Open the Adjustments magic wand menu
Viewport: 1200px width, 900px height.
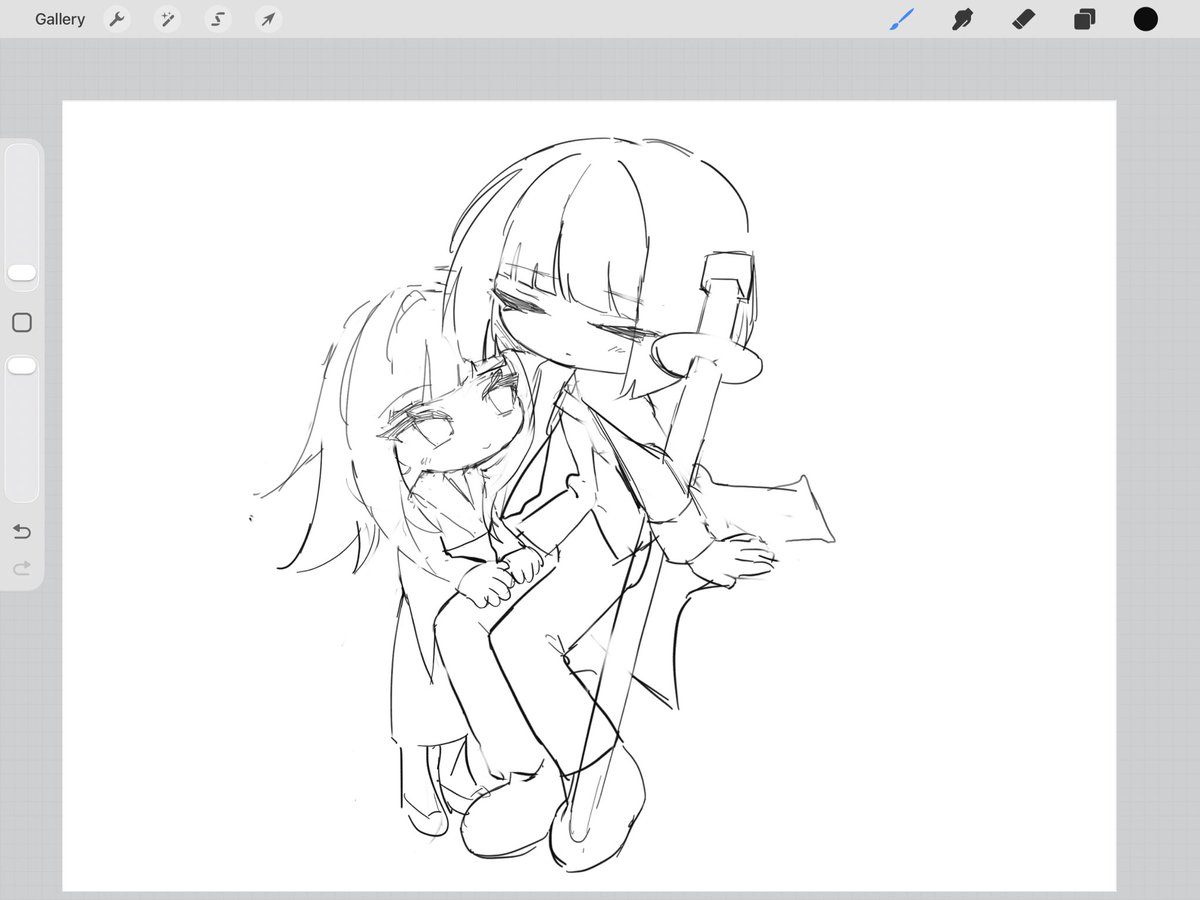click(x=167, y=19)
